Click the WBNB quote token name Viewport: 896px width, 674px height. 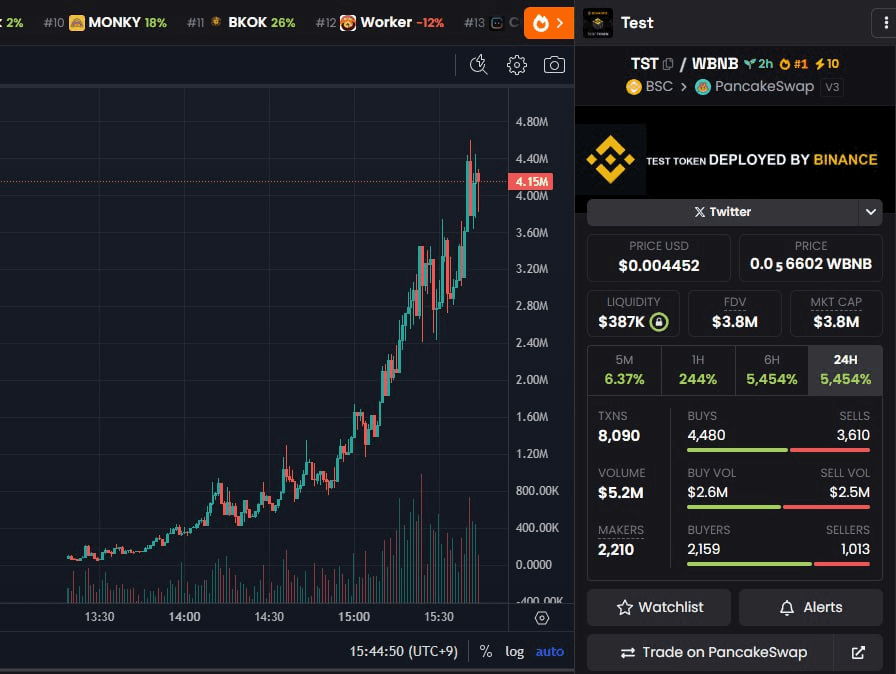click(715, 63)
